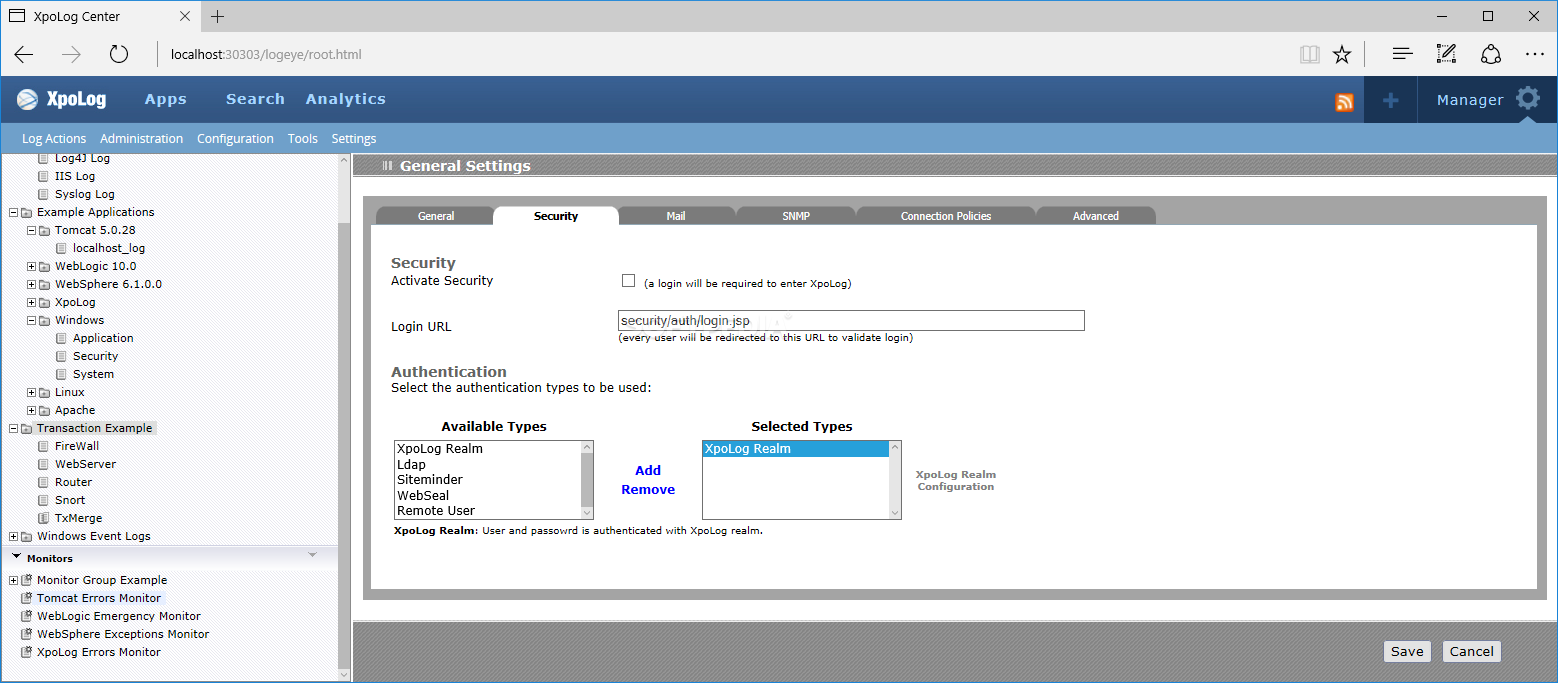Click the IIS Log file icon
Image resolution: width=1558 pixels, height=683 pixels.
43,176
